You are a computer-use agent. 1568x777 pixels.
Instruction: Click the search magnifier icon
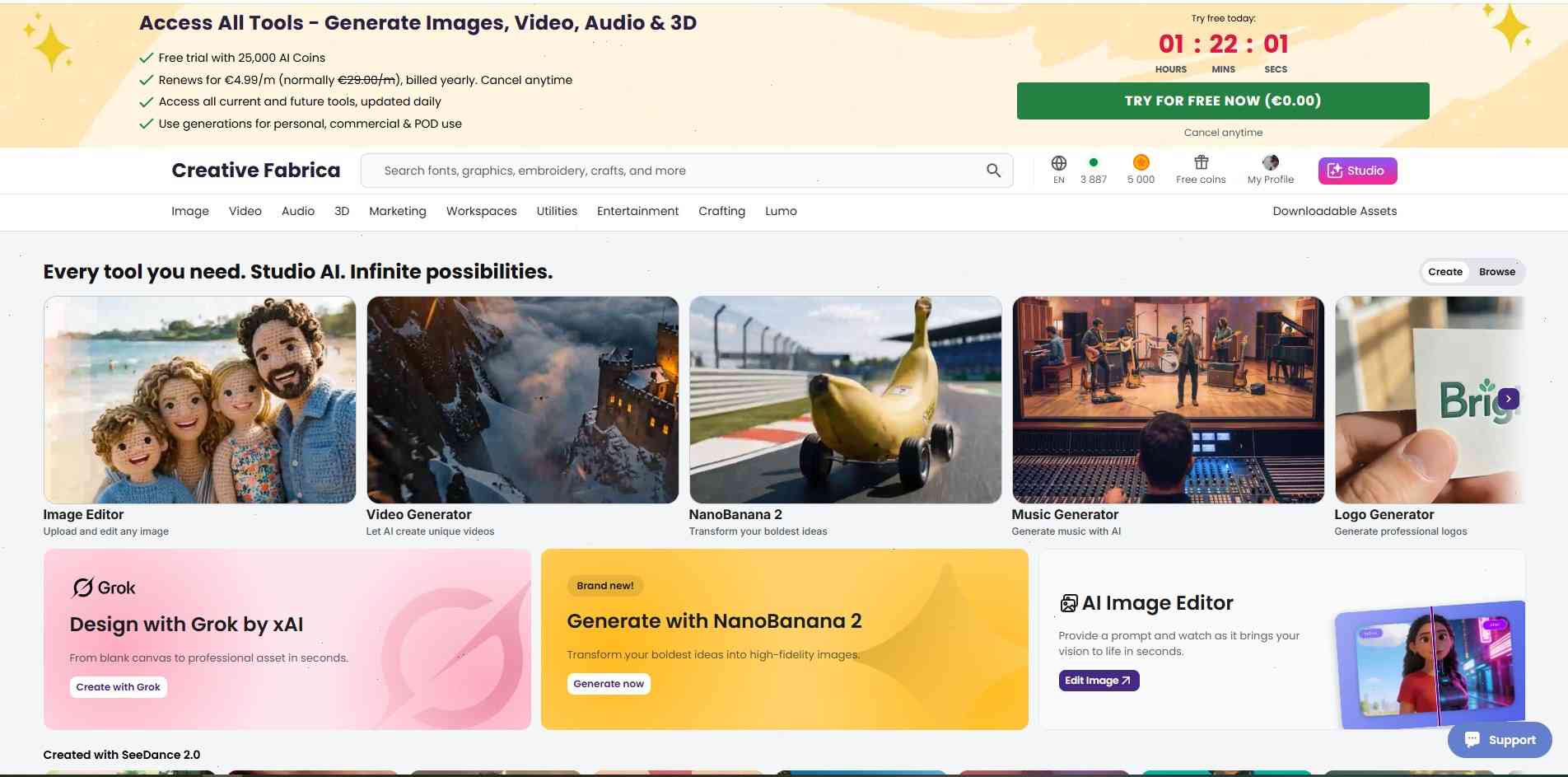point(993,171)
